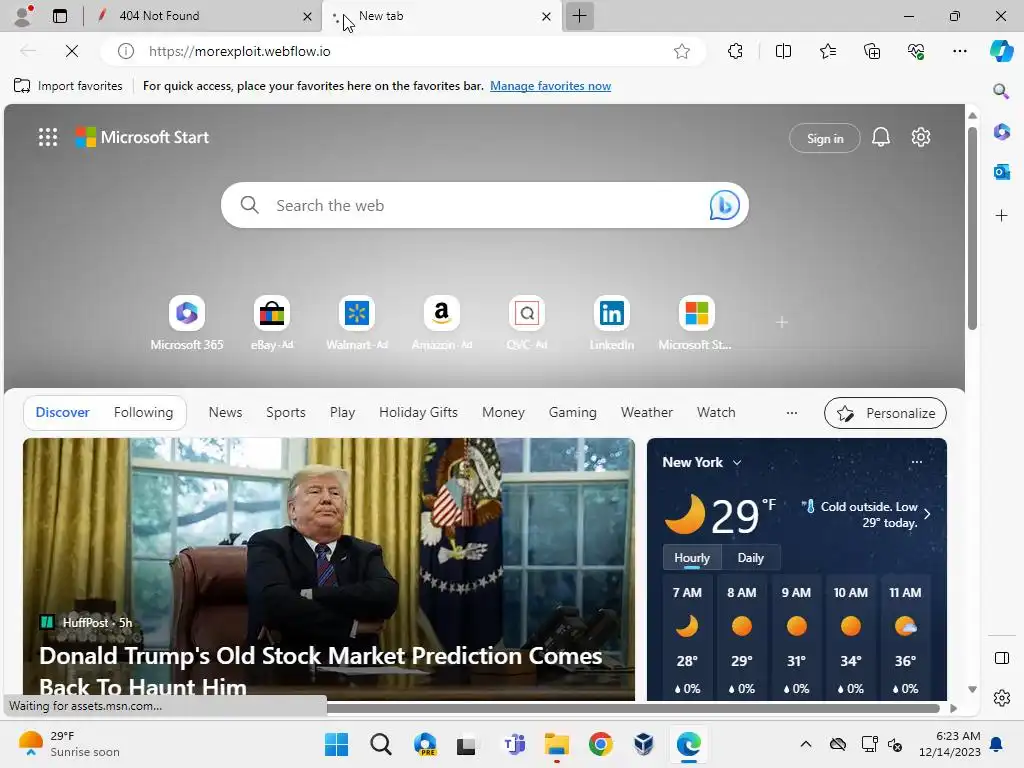
Task: Open the QVC quick link tile
Action: (526, 323)
